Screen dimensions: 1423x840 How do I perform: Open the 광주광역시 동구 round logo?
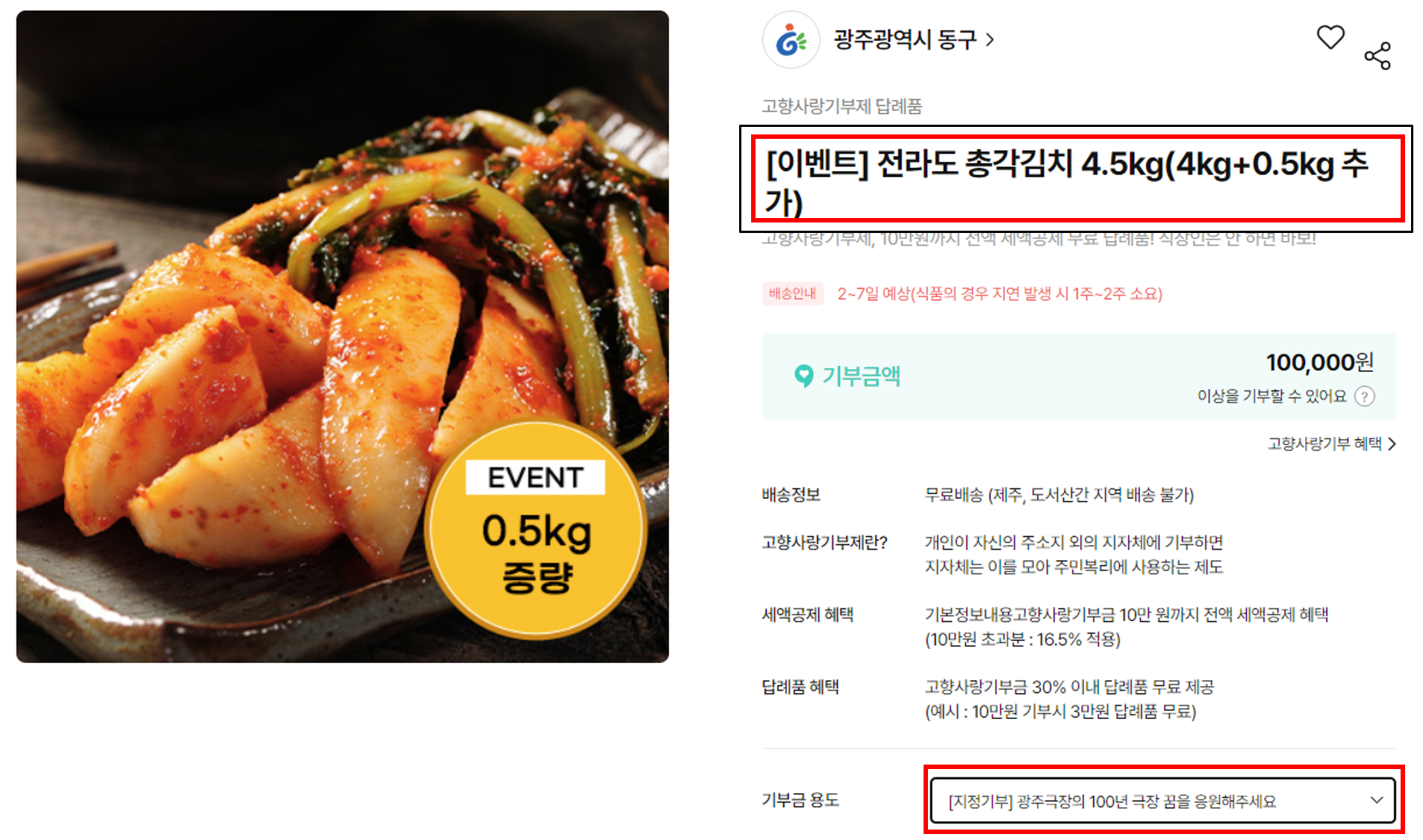[x=791, y=40]
